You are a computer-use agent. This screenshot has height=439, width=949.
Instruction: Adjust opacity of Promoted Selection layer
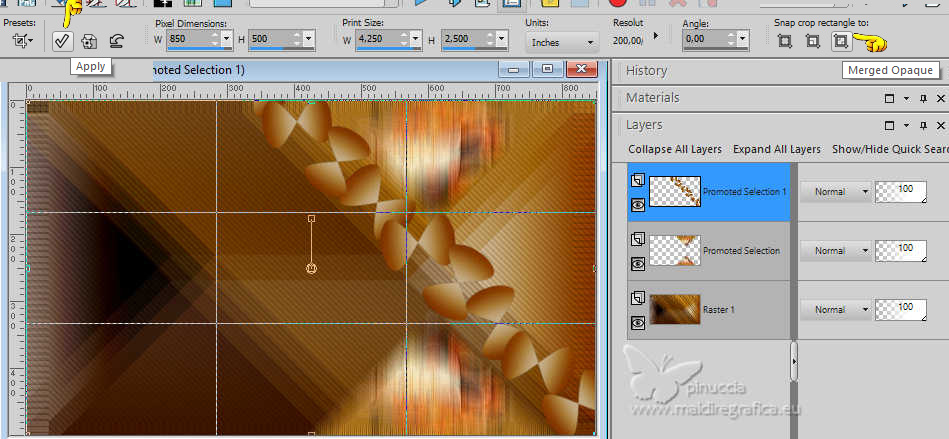901,250
